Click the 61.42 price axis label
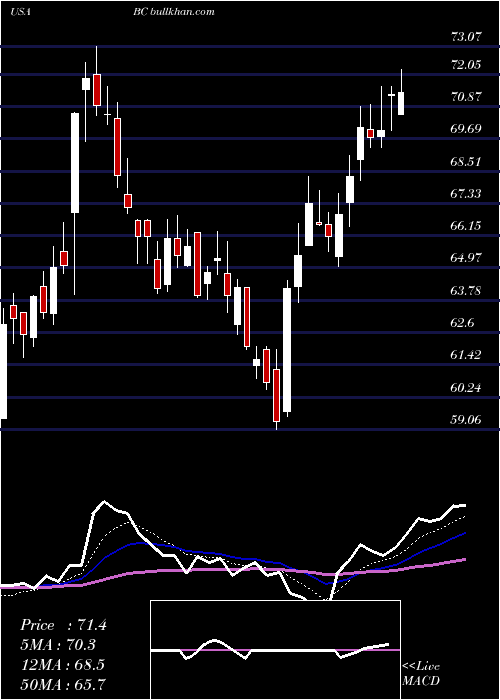Screen dimensions: 500x700 click(x=467, y=355)
